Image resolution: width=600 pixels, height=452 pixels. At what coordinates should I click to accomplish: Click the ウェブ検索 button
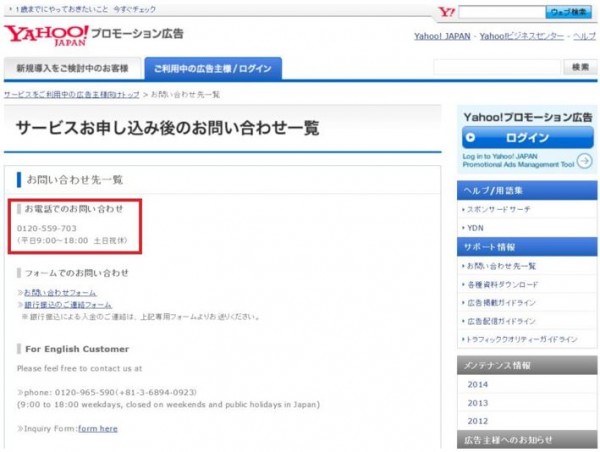point(568,12)
